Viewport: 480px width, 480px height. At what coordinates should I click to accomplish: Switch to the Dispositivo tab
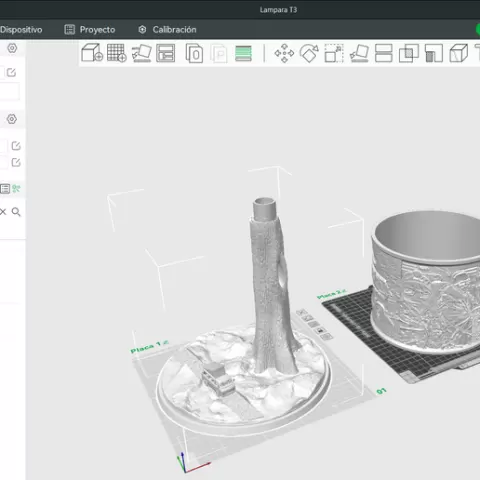click(21, 30)
